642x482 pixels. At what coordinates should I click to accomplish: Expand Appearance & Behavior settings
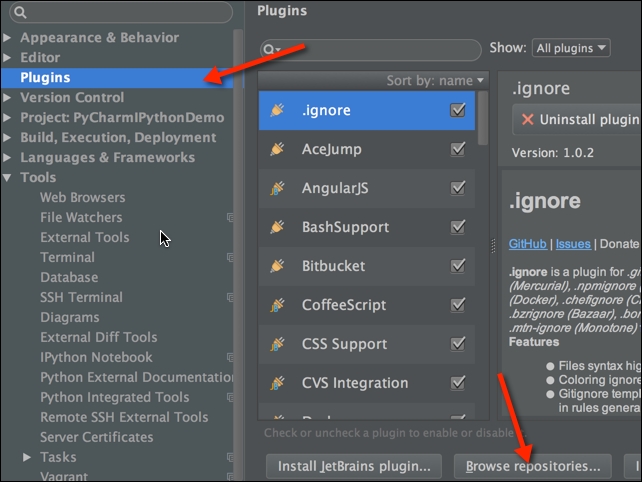[7, 38]
